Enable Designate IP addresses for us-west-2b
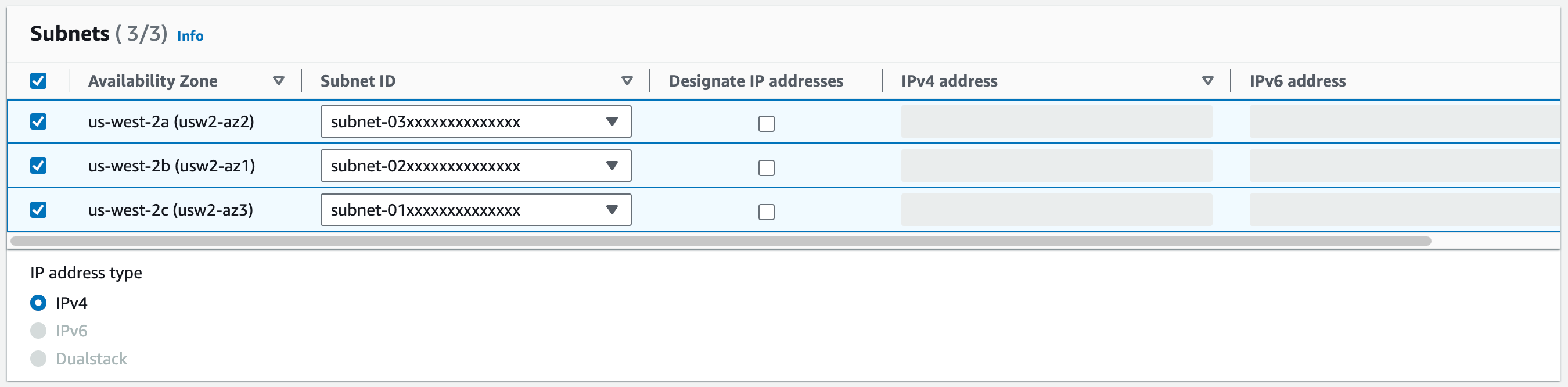 pyautogui.click(x=767, y=167)
